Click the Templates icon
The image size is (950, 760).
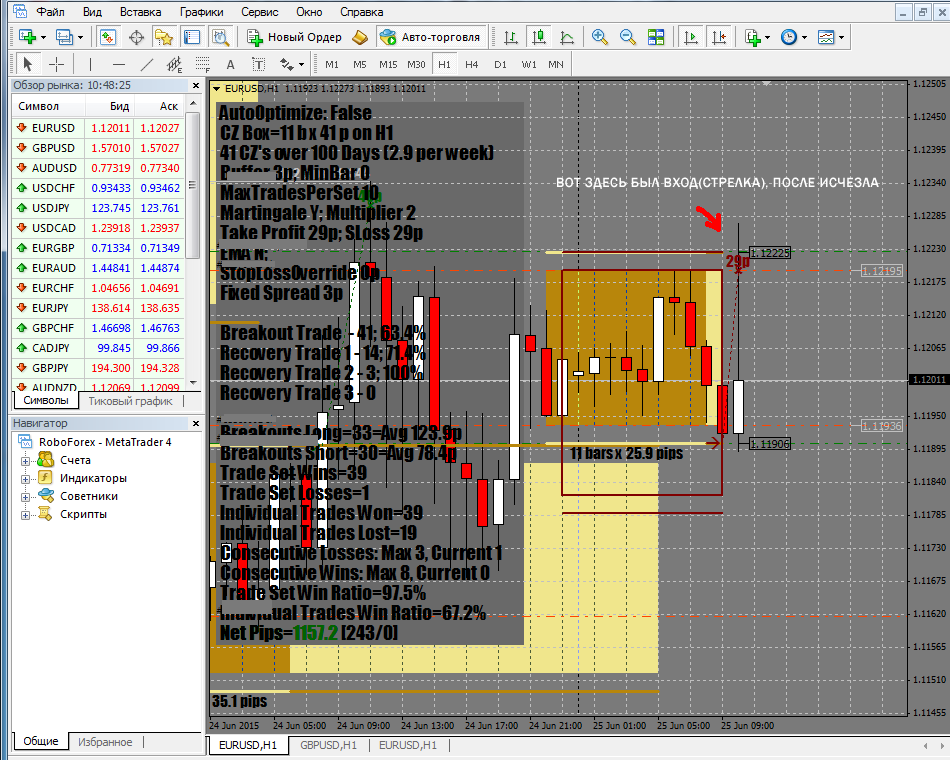tap(826, 37)
